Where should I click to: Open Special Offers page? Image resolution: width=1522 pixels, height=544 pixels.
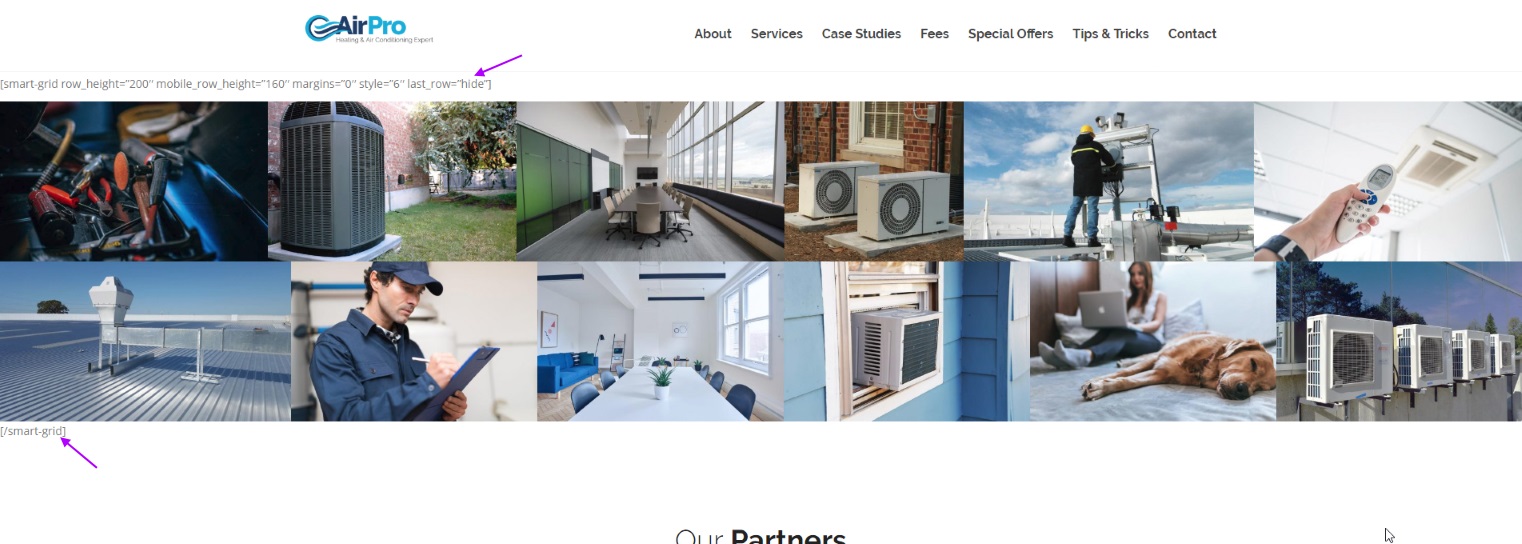[1010, 34]
